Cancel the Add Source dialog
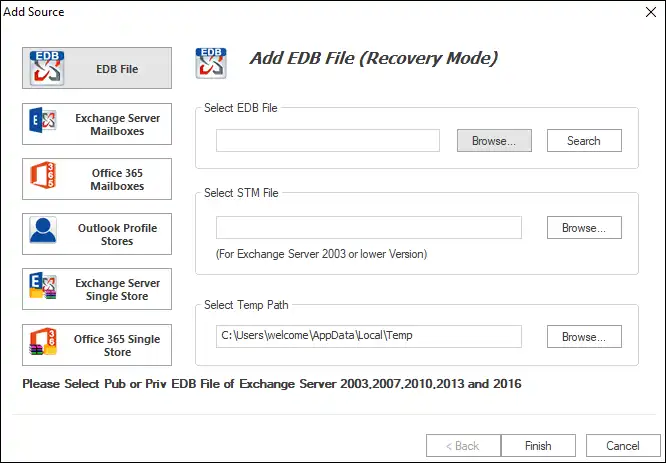Viewport: 666px width, 463px height. tap(623, 446)
